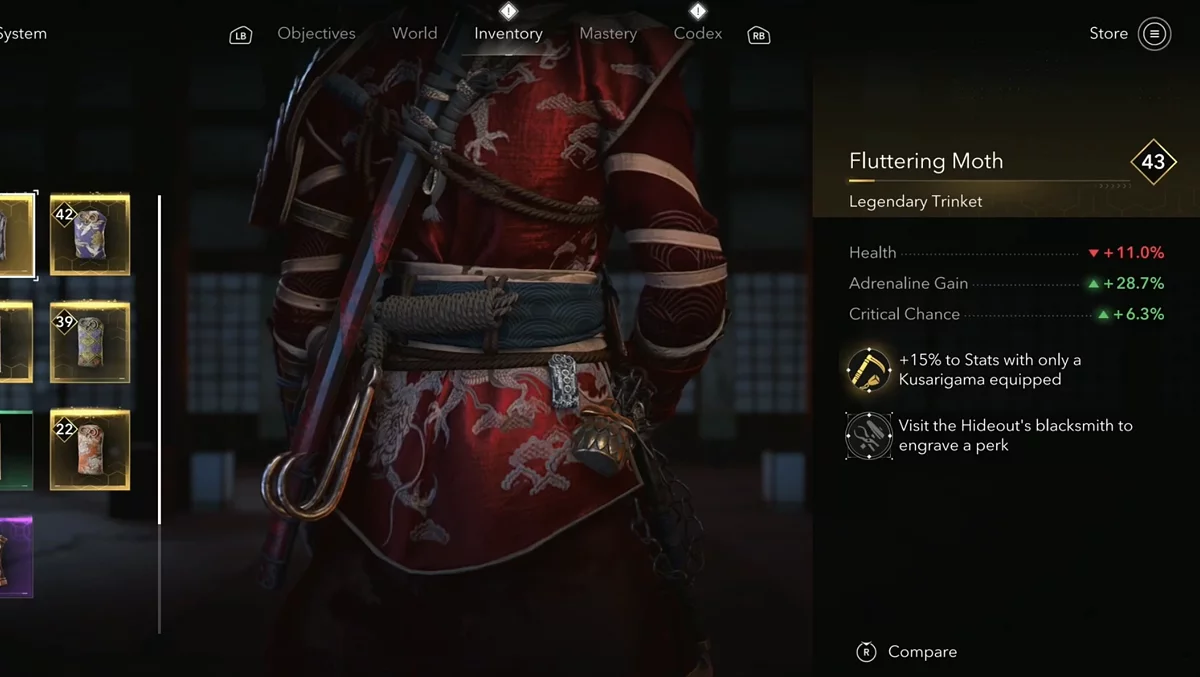1200x677 pixels.
Task: Click the blacksmith engrave perk icon
Action: [868, 436]
